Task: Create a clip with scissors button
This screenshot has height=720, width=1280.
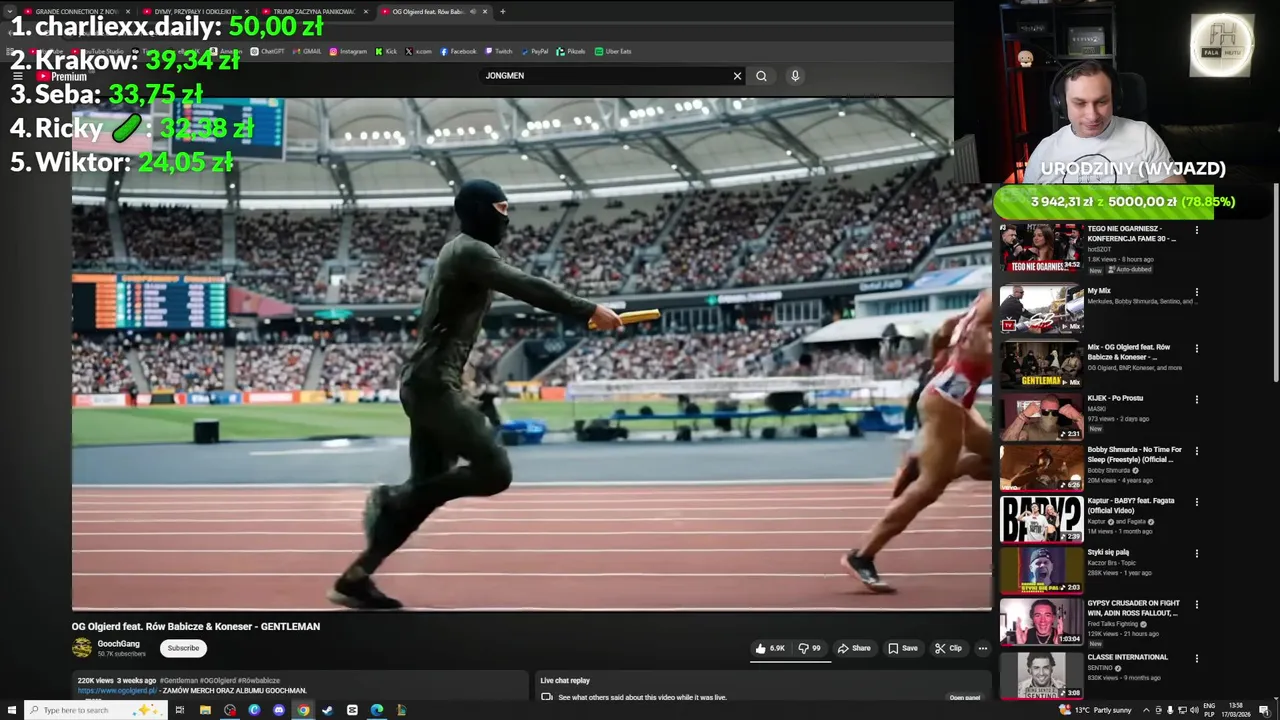Action: (x=948, y=648)
